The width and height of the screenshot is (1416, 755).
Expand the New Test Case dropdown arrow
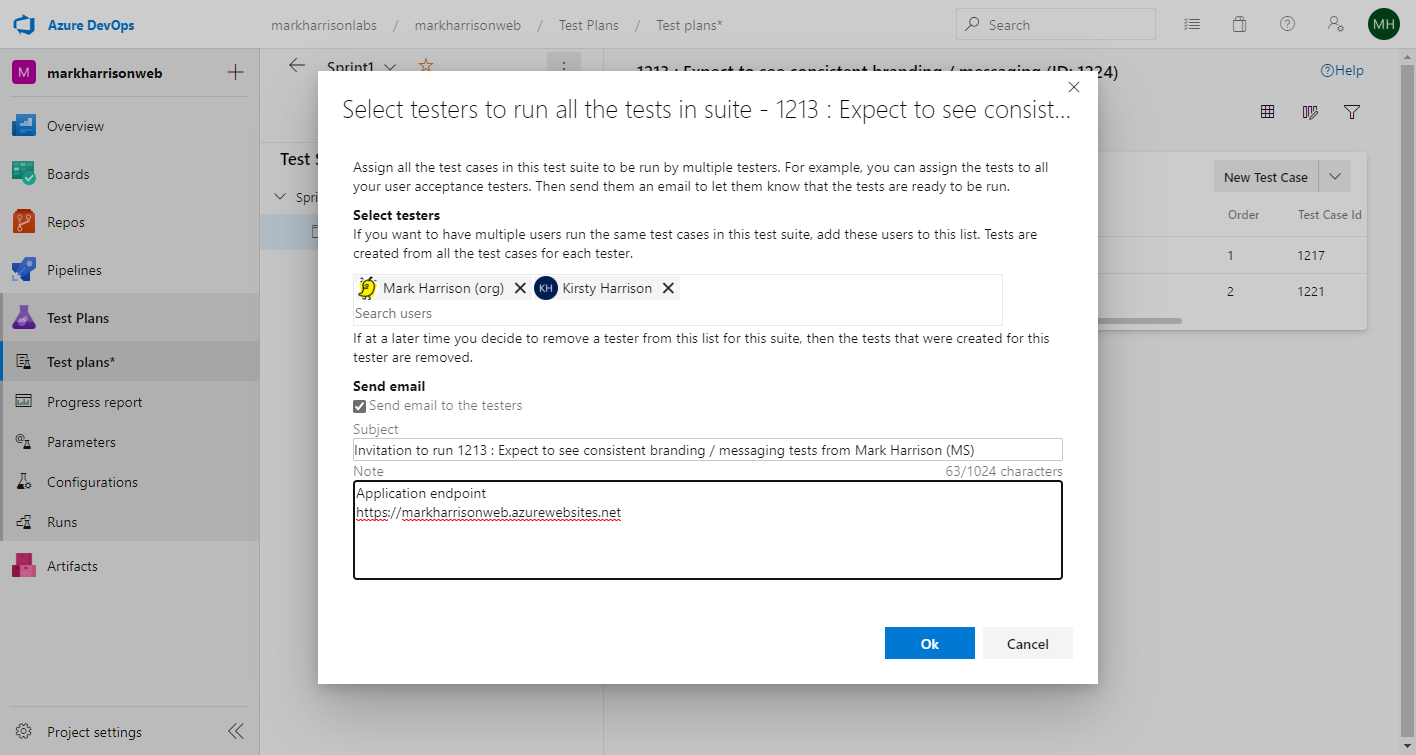point(1335,177)
